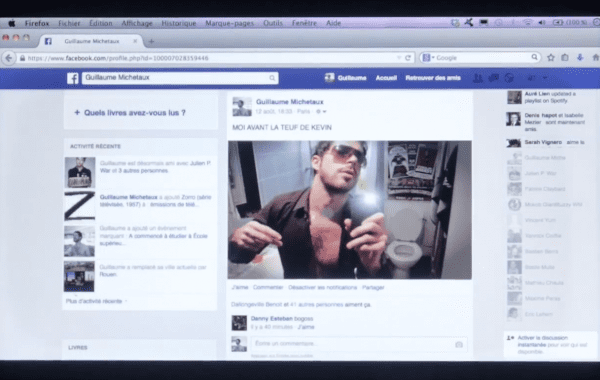Open the friend requests icon
The height and width of the screenshot is (380, 600).
(x=478, y=78)
